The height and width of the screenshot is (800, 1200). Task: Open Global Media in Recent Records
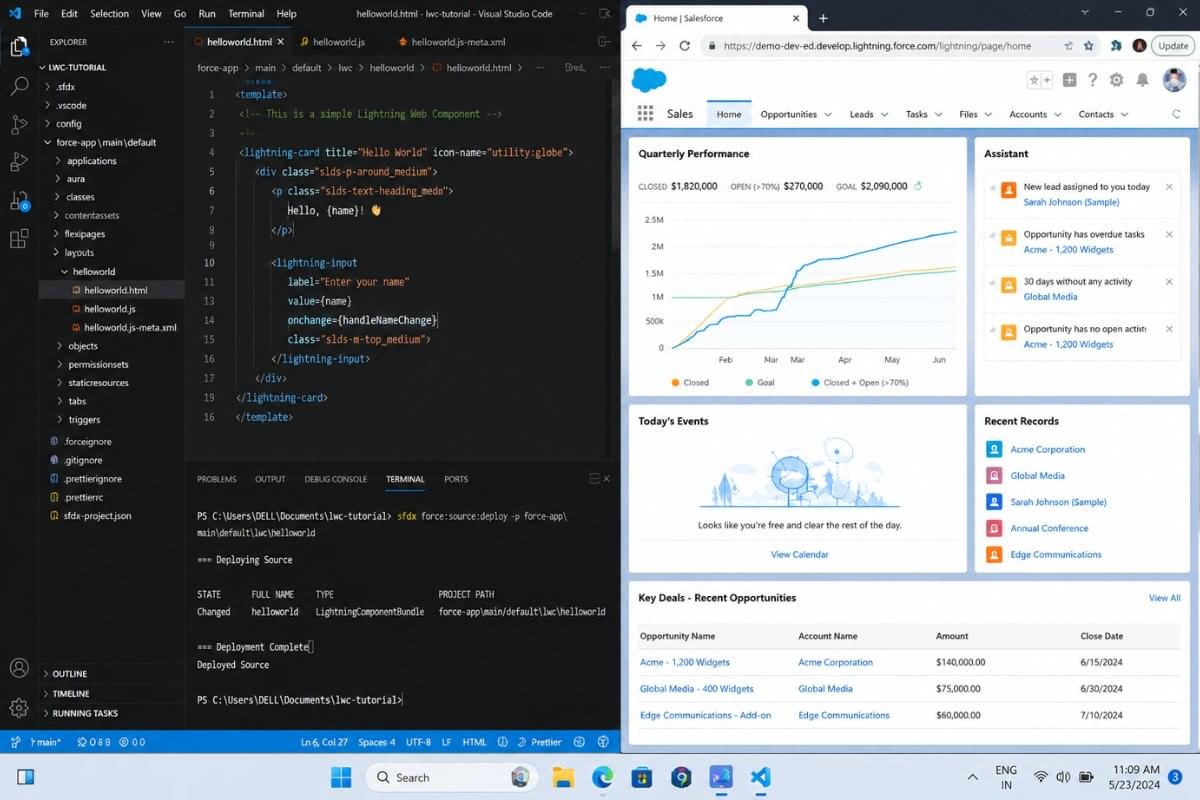(1037, 476)
